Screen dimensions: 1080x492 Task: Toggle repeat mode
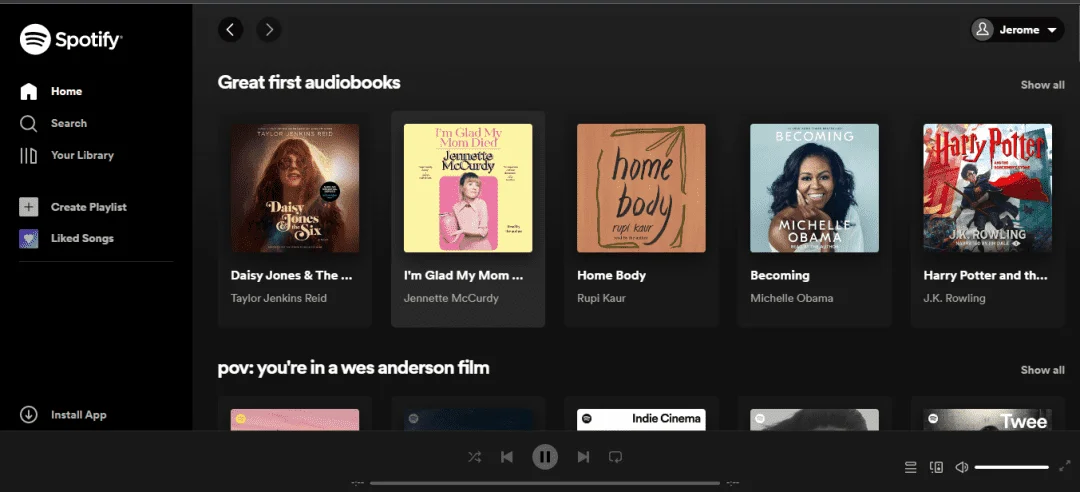click(x=616, y=456)
